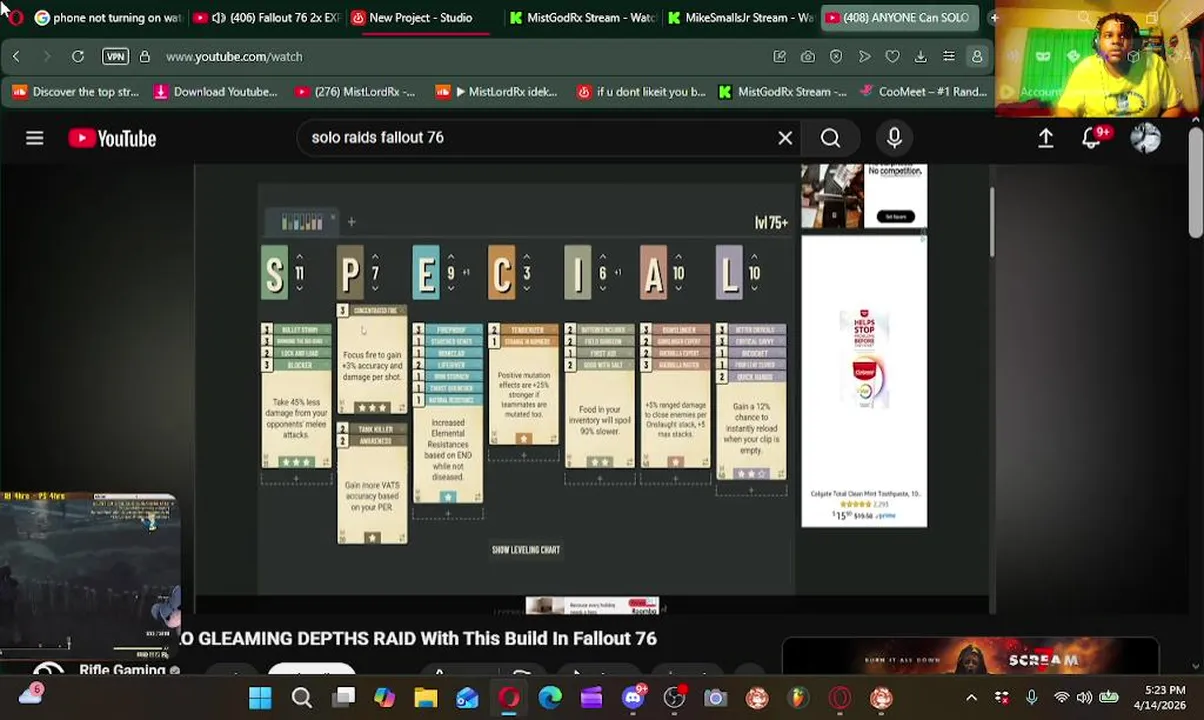Focus the www.youtube.com/watch address field

pyautogui.click(x=234, y=57)
